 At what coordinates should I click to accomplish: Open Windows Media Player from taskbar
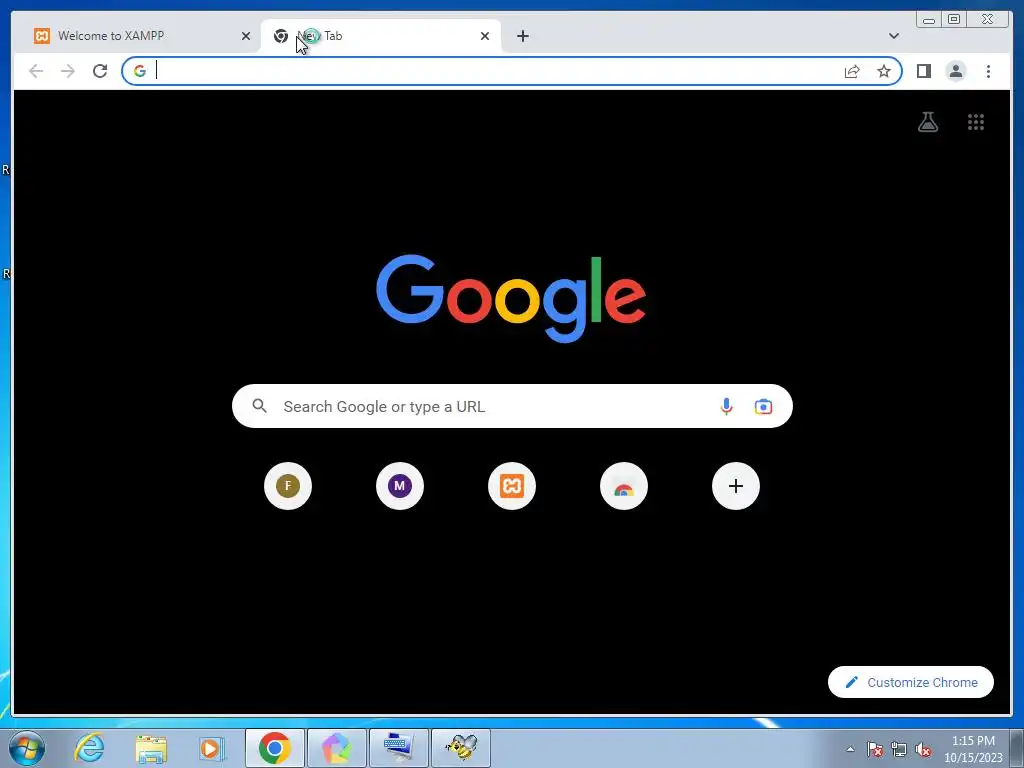[211, 748]
